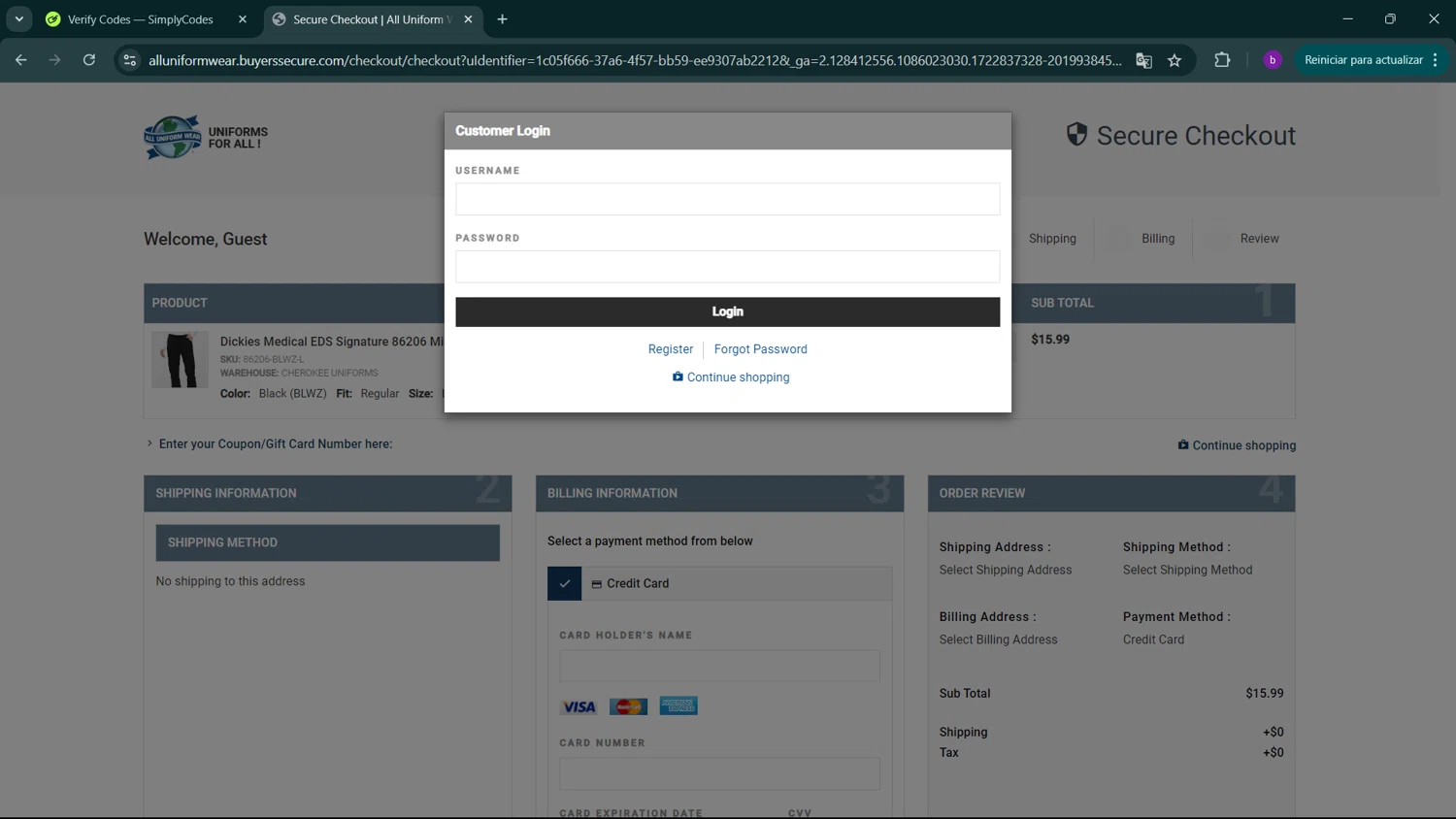
Task: Toggle the Credit Card payment checkbox
Action: [x=564, y=583]
